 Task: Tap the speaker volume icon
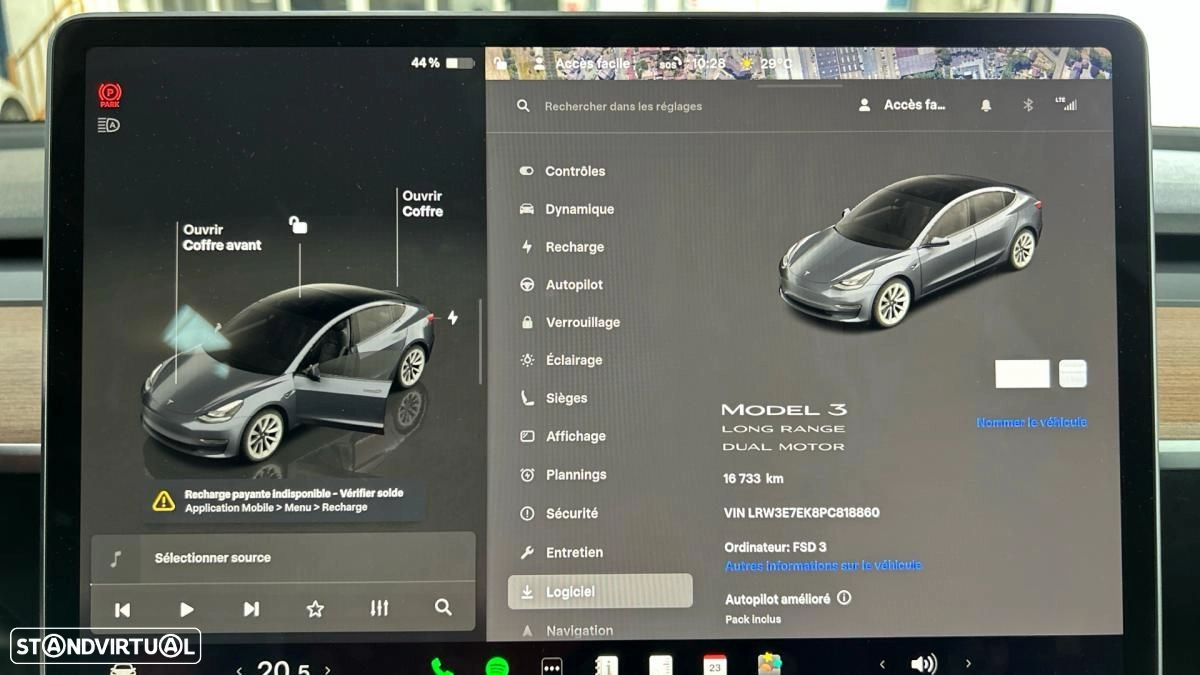click(923, 665)
